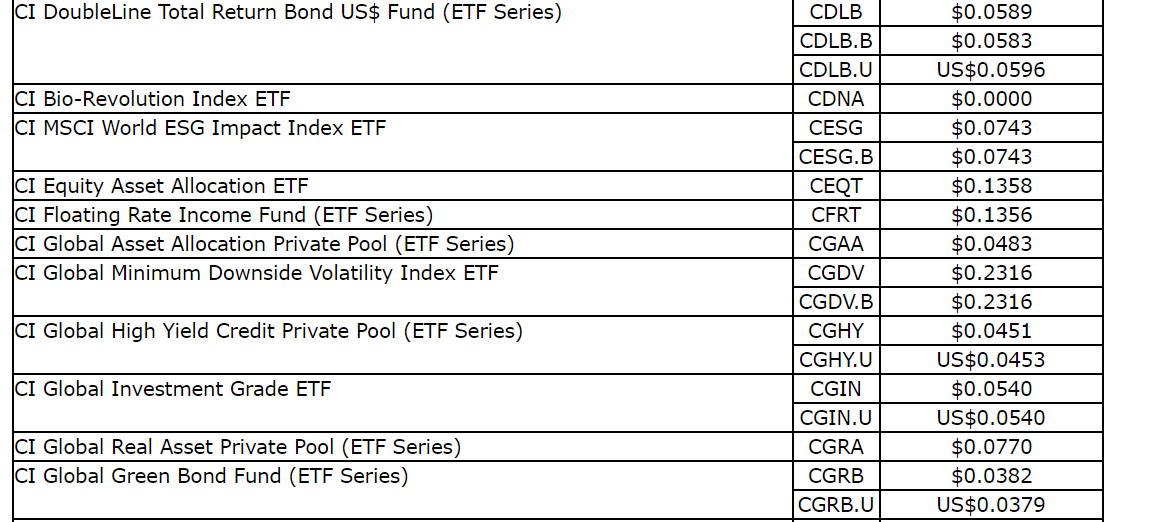Click the CGHY.U ticker cell
1149x522 pixels.
pyautogui.click(x=836, y=360)
